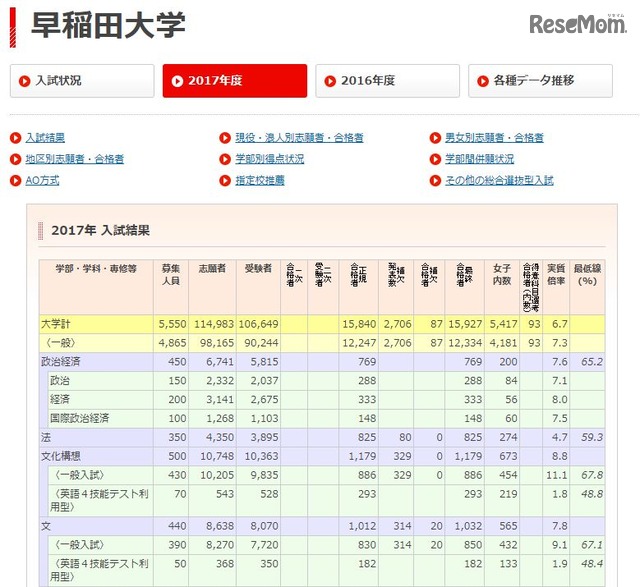Select the 2017年度 tab

235,81
